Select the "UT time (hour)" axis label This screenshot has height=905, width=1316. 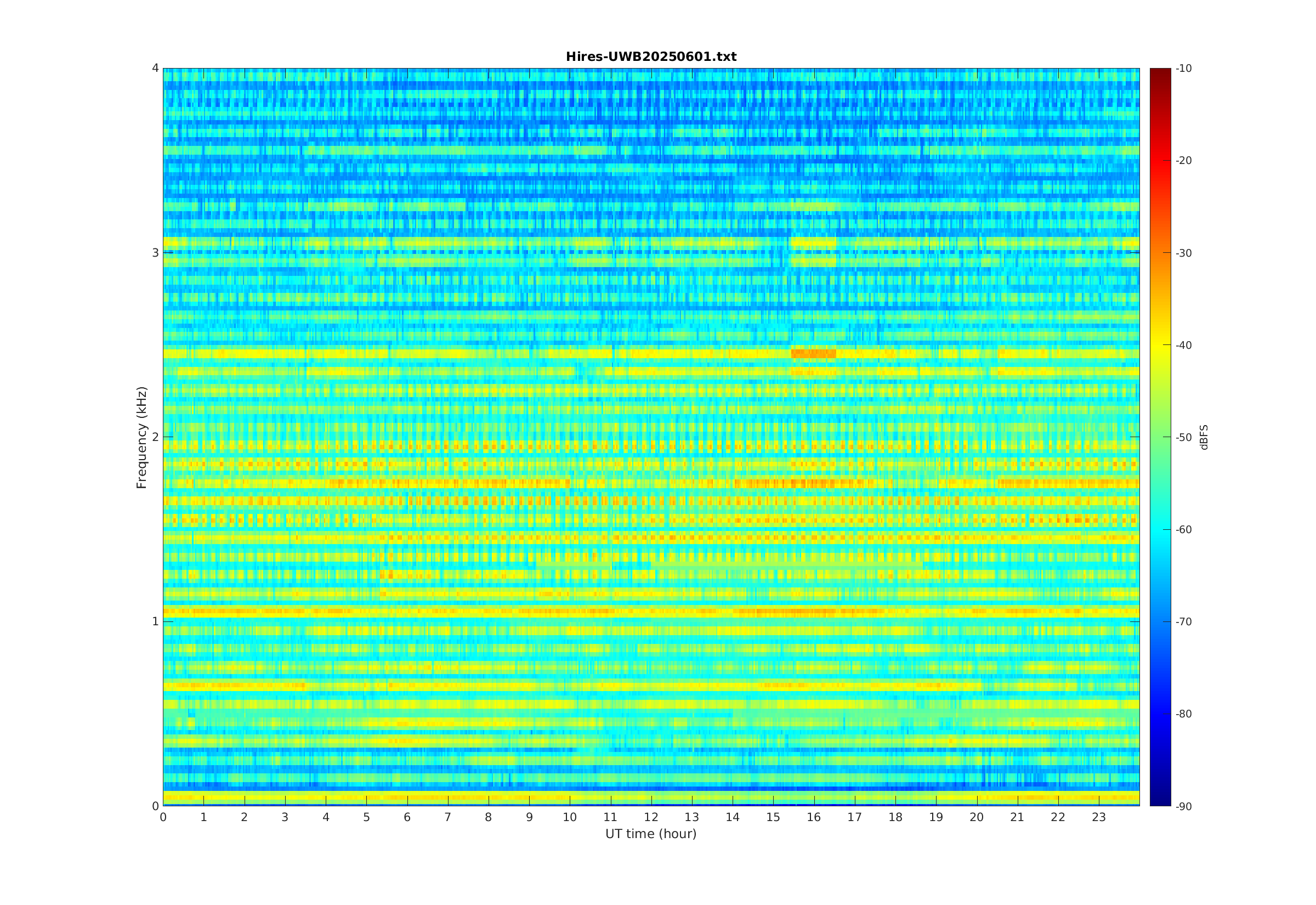[x=651, y=834]
